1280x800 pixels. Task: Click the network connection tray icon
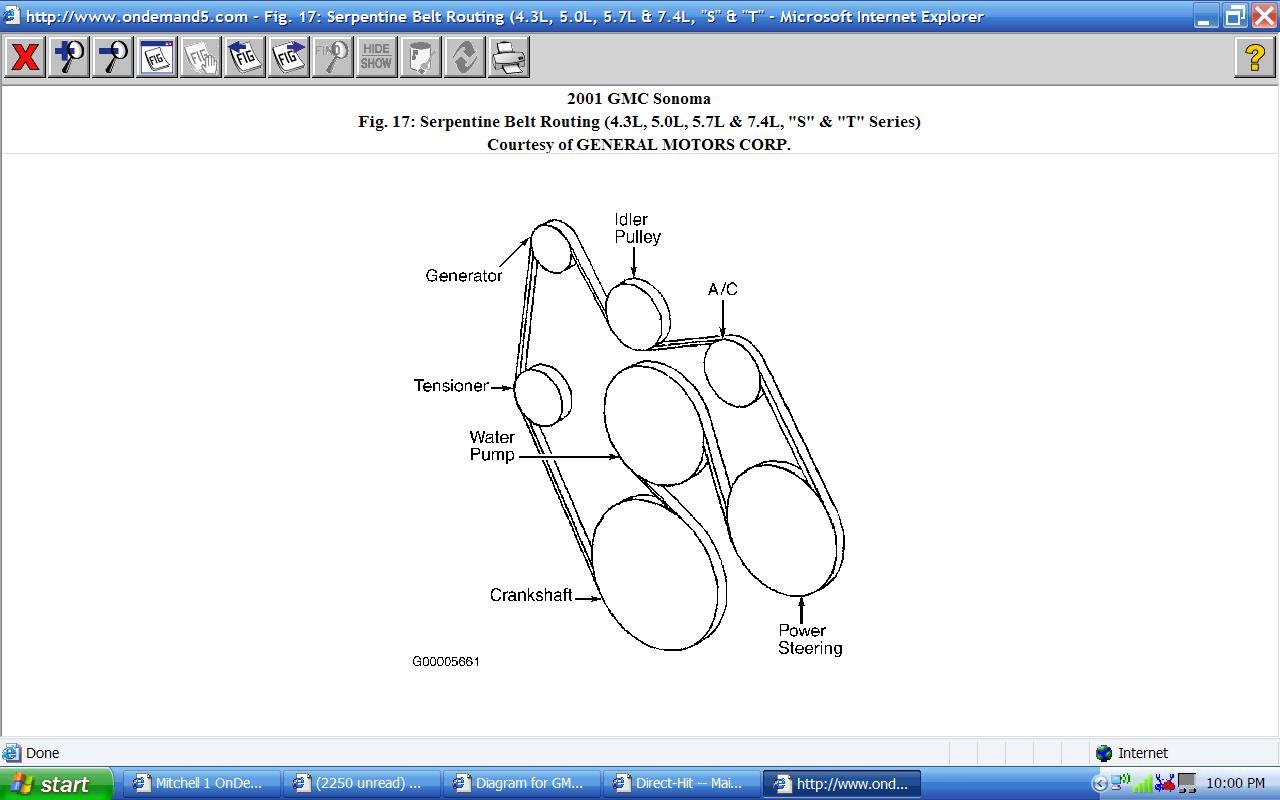[x=1120, y=783]
